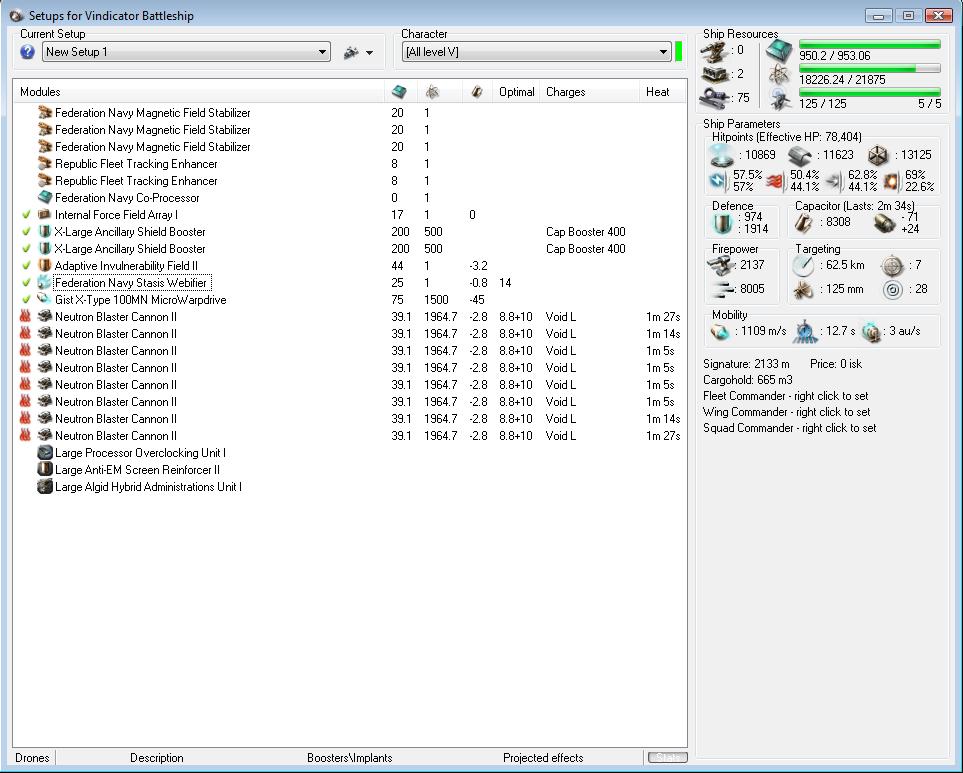Sort by the powergrid column header icon

[432, 92]
